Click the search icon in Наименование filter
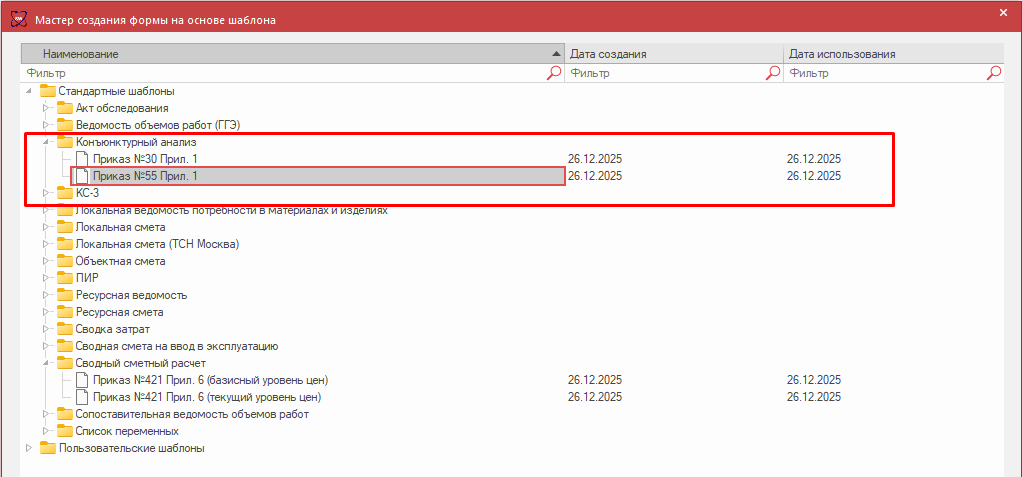The width and height of the screenshot is (1022, 477). click(554, 73)
